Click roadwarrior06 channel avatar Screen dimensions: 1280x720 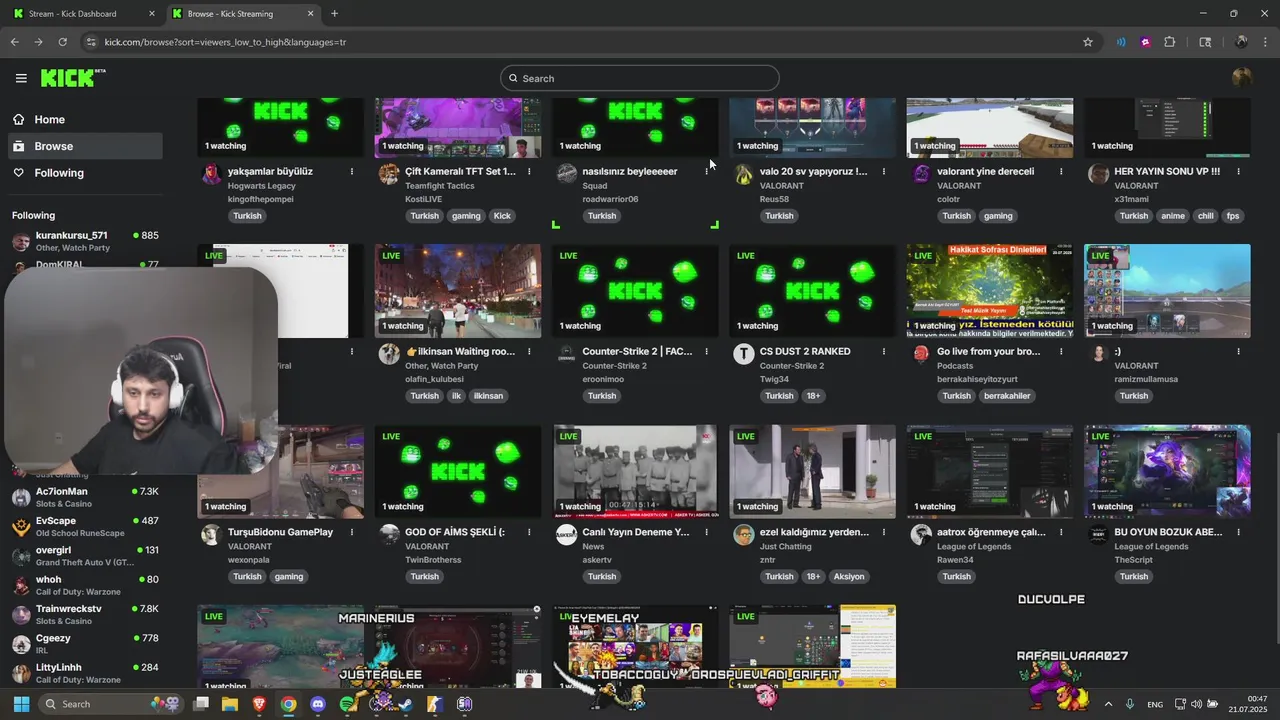[x=566, y=174]
